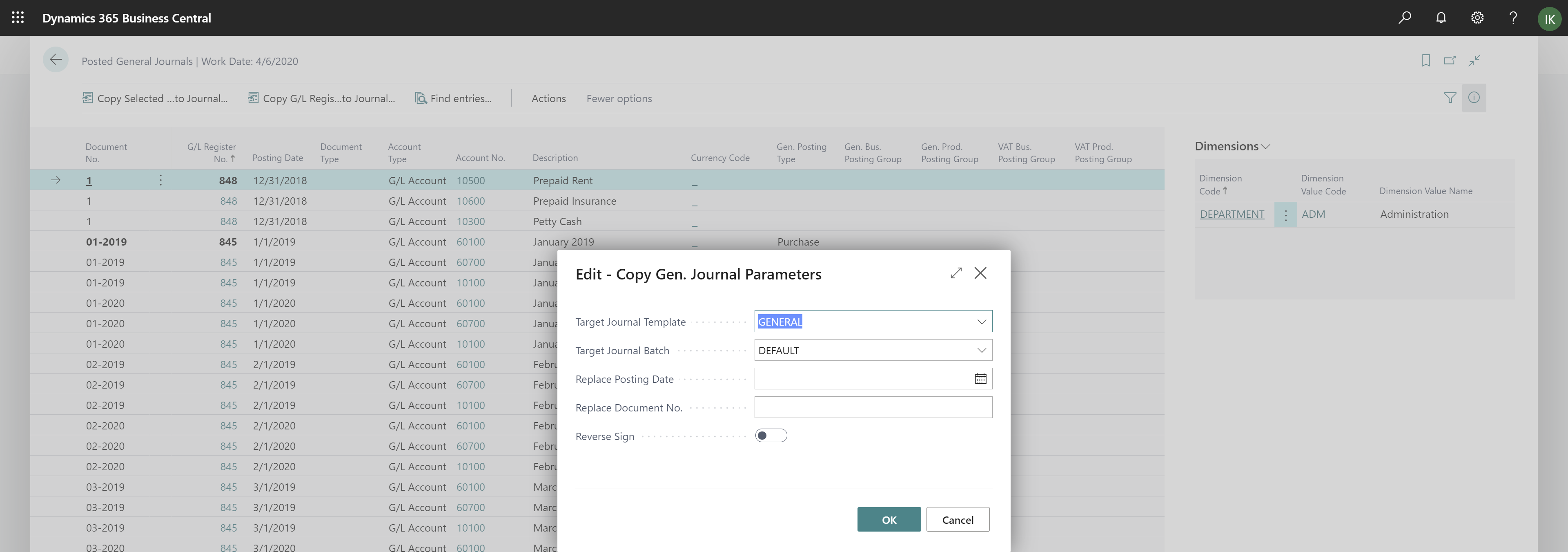Open the DEPARTMENT dimension link
The image size is (1568, 552).
point(1232,214)
